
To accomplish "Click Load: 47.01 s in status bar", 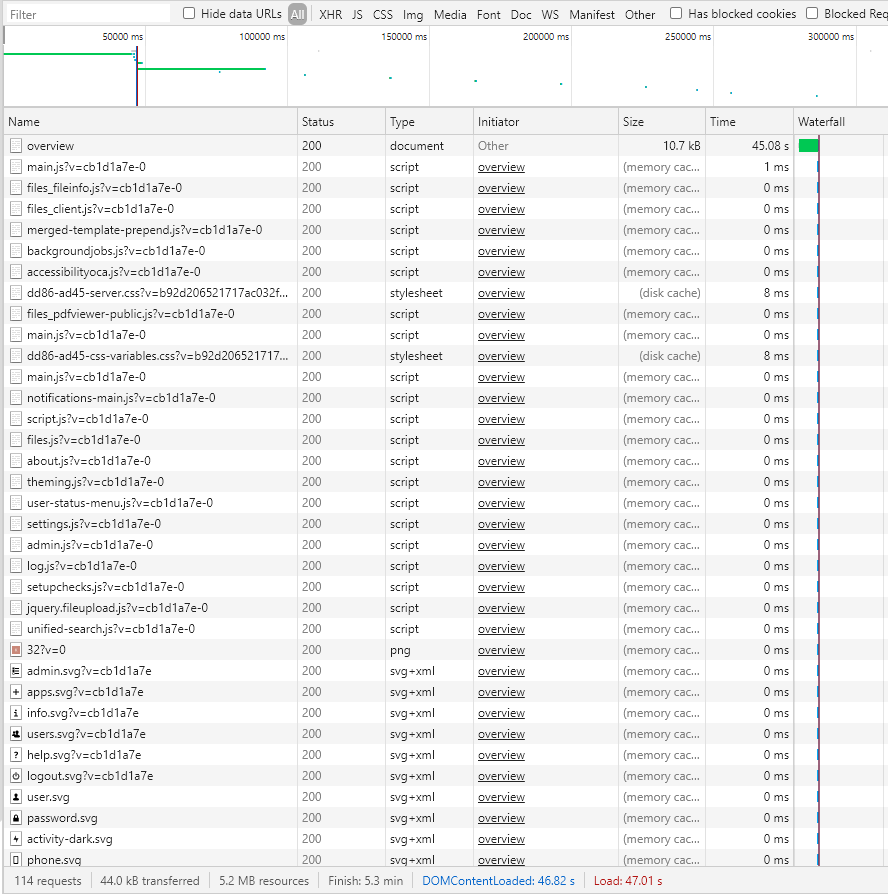I will (628, 881).
